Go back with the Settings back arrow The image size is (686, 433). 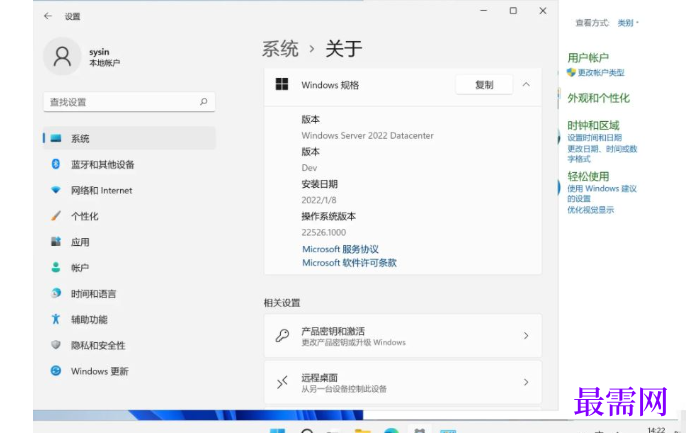click(48, 16)
